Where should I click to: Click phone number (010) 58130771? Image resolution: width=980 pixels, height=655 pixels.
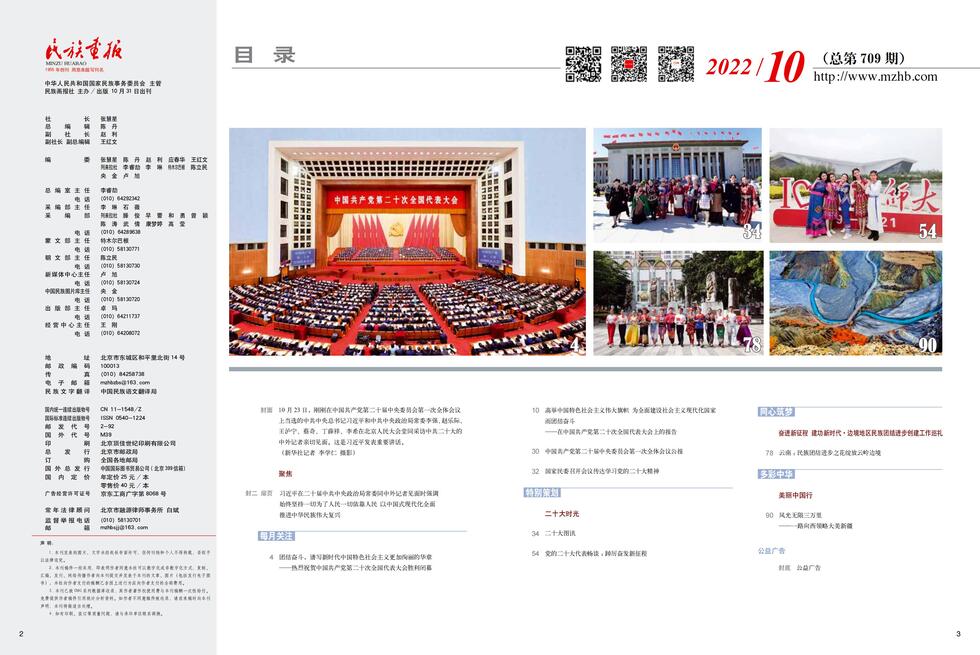click(120, 249)
